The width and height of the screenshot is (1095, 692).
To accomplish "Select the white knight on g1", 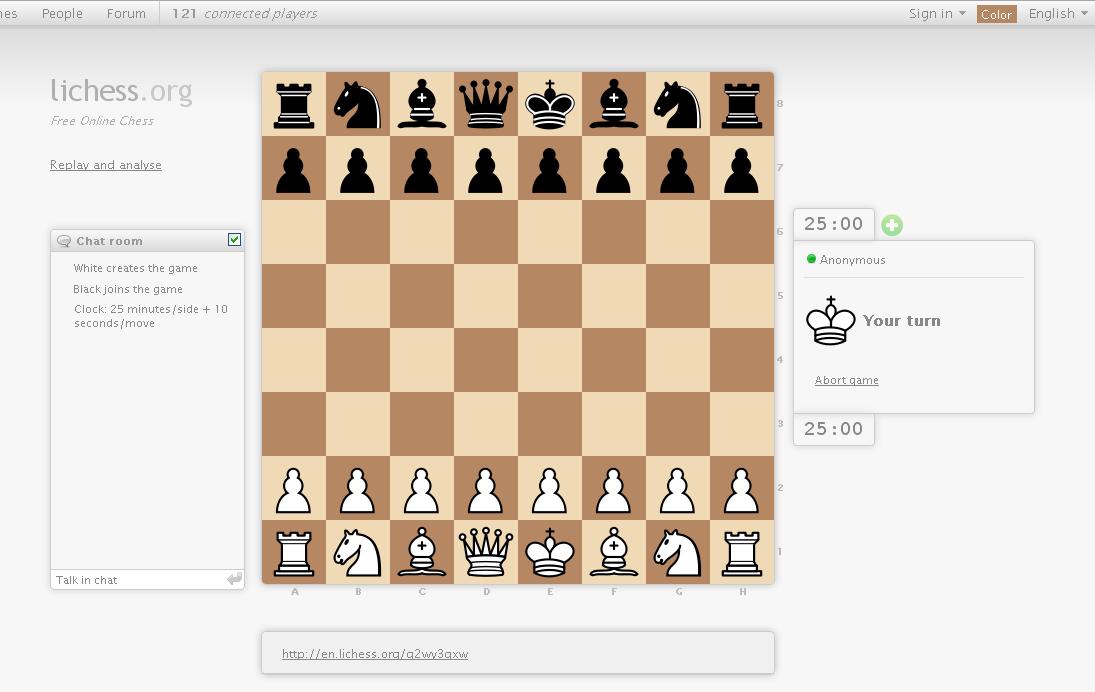I will pyautogui.click(x=678, y=552).
